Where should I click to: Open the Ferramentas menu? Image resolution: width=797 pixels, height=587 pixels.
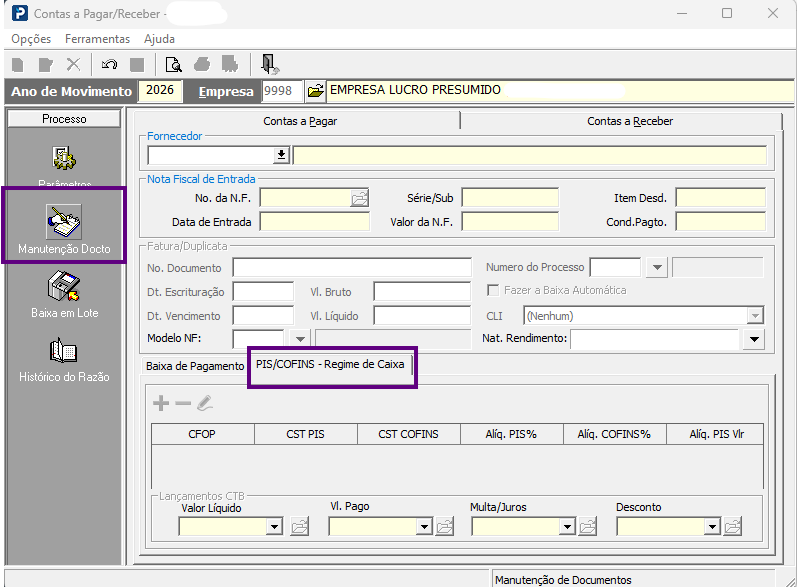pos(97,39)
